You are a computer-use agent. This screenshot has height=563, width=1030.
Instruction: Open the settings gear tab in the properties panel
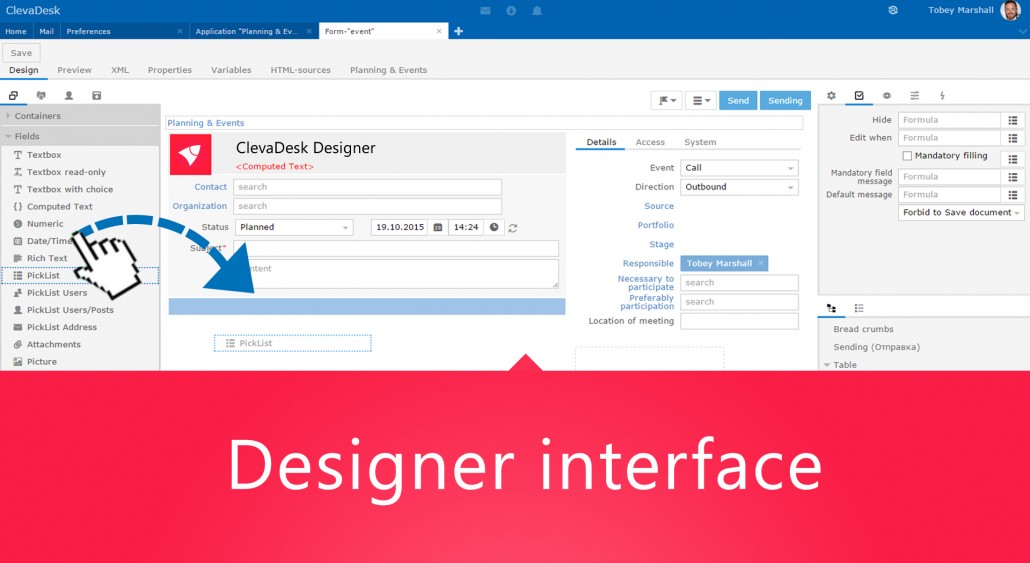(x=831, y=95)
